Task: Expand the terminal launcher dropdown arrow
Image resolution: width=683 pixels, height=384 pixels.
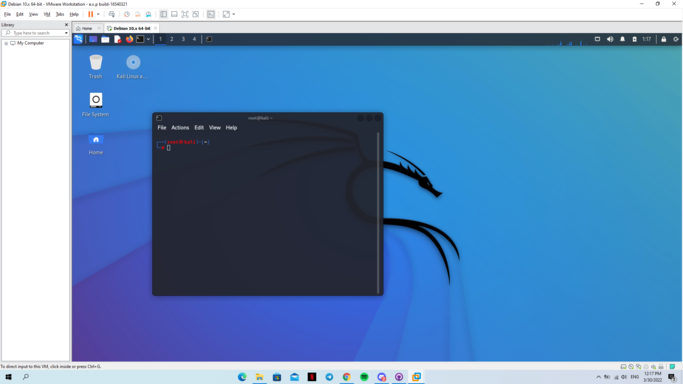Action: click(149, 39)
